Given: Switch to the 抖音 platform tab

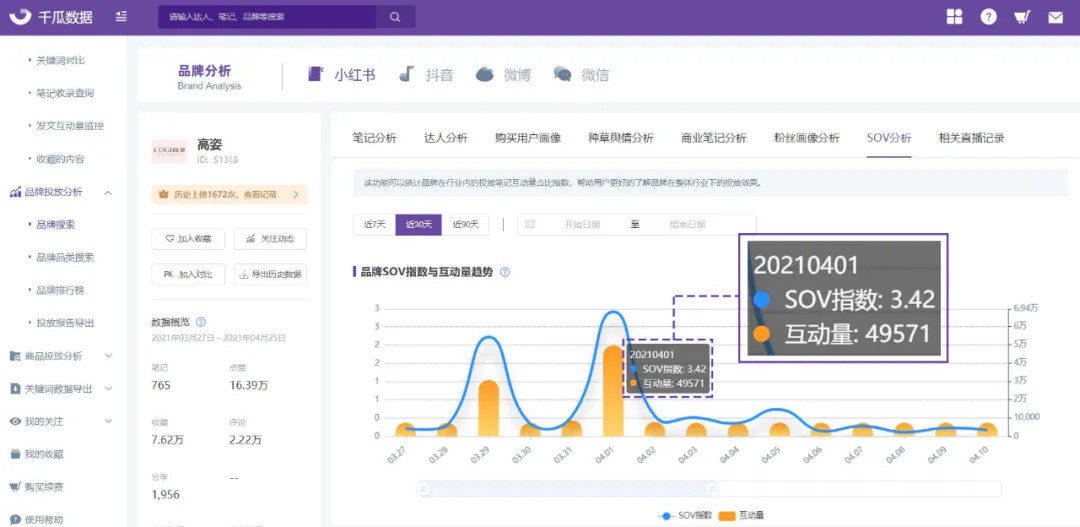Looking at the screenshot, I should pyautogui.click(x=427, y=75).
